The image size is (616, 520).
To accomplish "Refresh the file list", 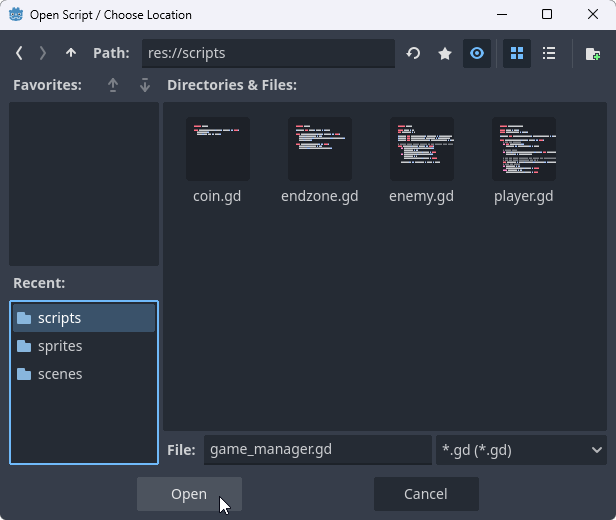I will click(413, 53).
